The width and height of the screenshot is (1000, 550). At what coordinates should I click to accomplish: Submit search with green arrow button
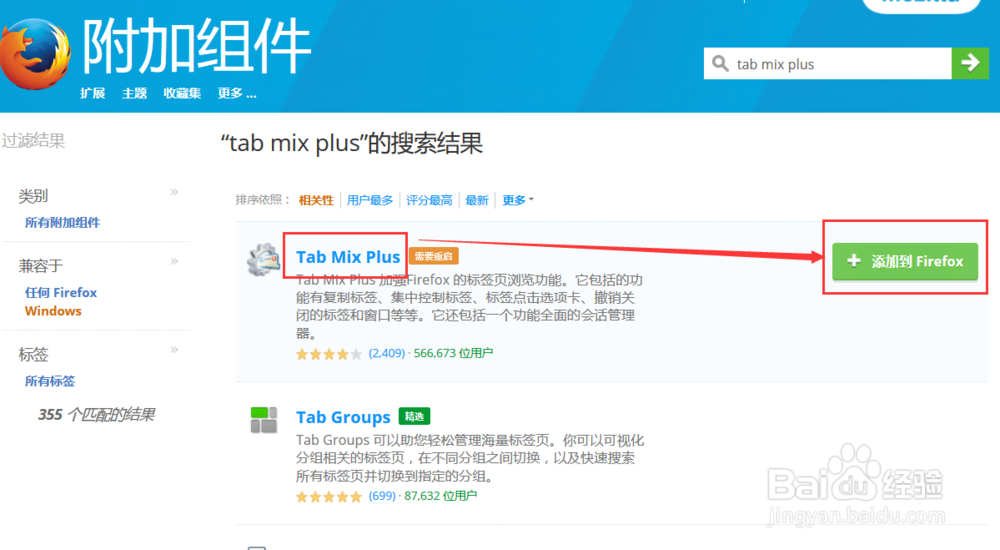click(x=970, y=63)
